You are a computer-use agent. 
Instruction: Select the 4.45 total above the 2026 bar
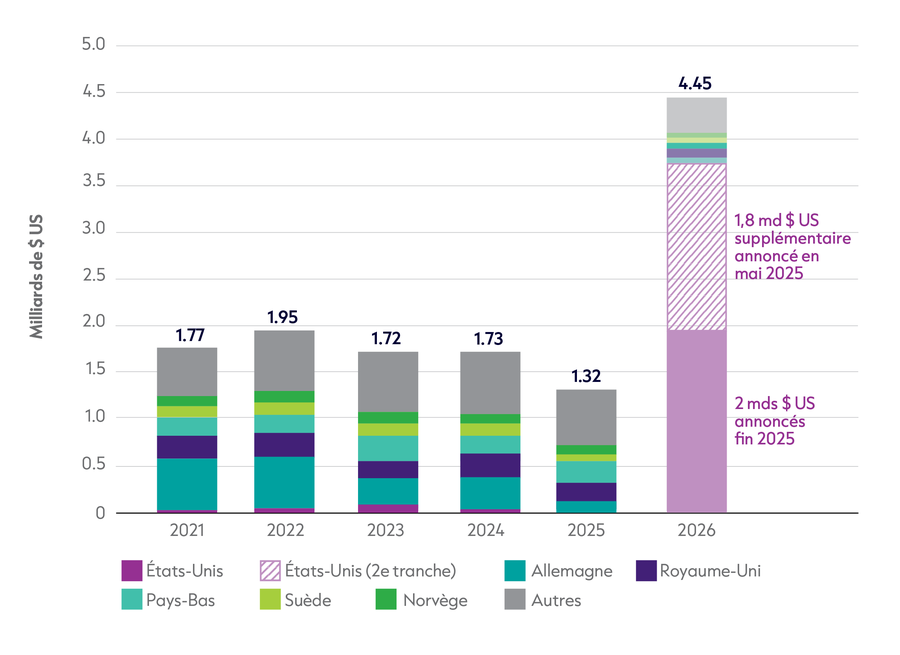point(695,83)
